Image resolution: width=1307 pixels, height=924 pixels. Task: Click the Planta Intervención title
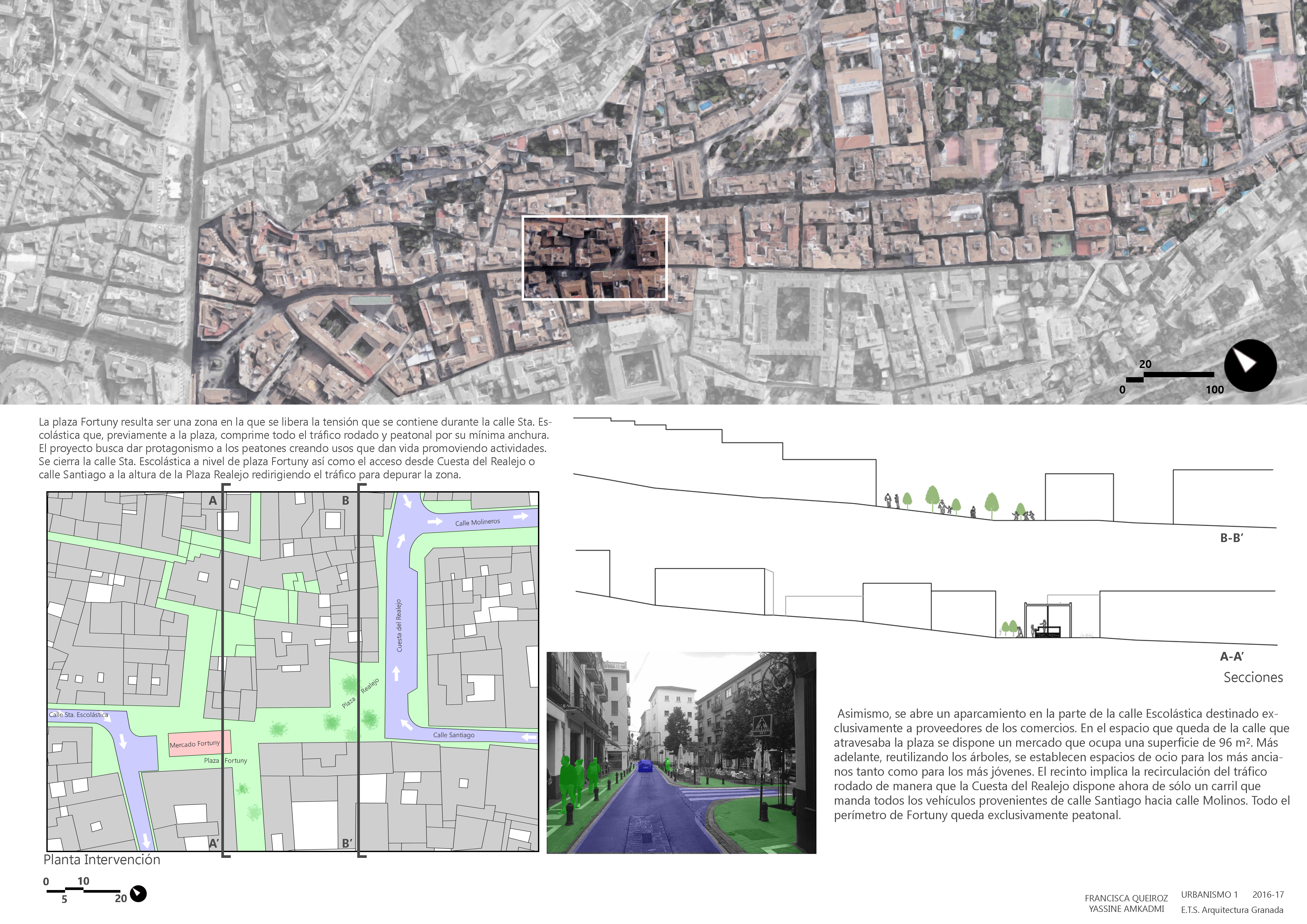102,860
